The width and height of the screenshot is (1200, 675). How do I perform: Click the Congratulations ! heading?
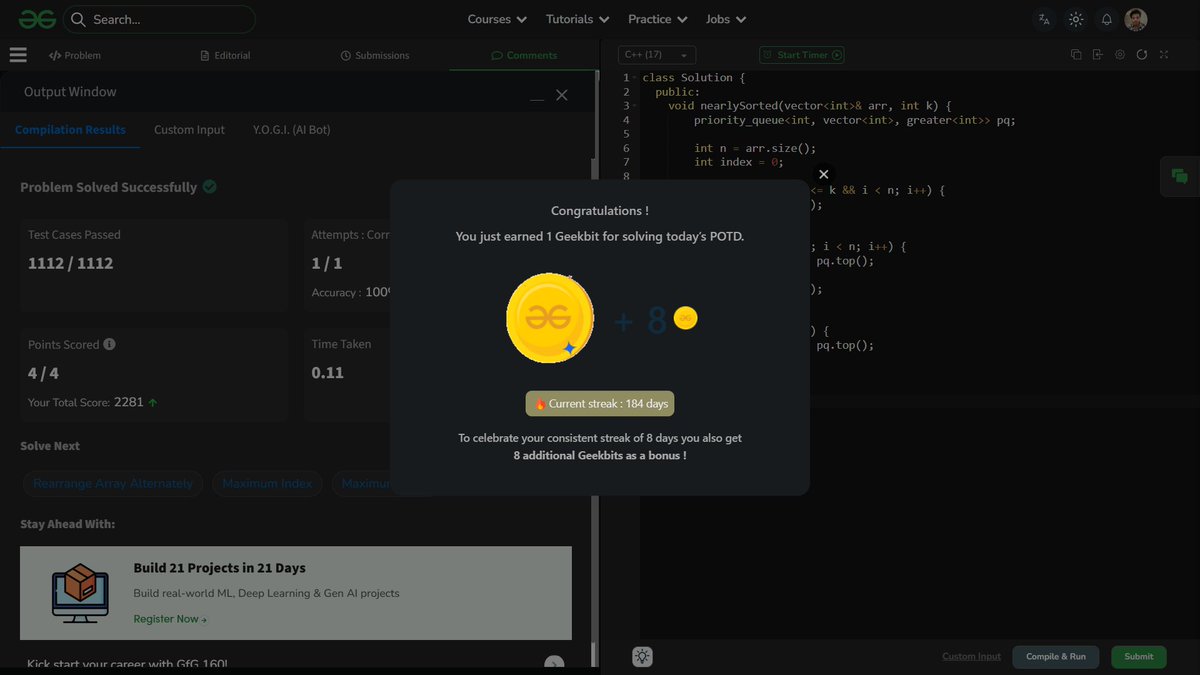600,211
